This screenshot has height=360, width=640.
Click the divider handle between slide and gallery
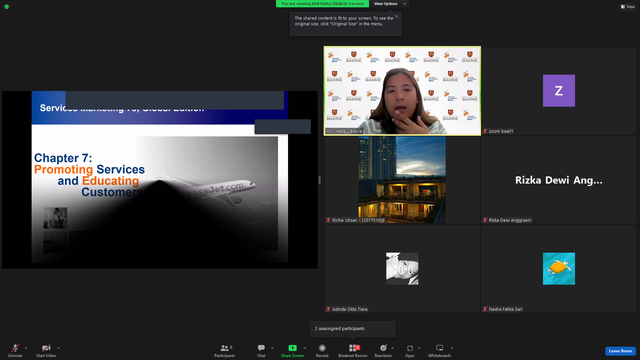click(320, 180)
